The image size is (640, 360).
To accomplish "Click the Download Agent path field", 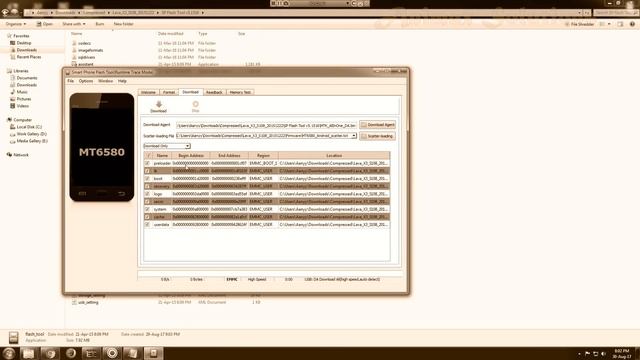I will click(267, 125).
